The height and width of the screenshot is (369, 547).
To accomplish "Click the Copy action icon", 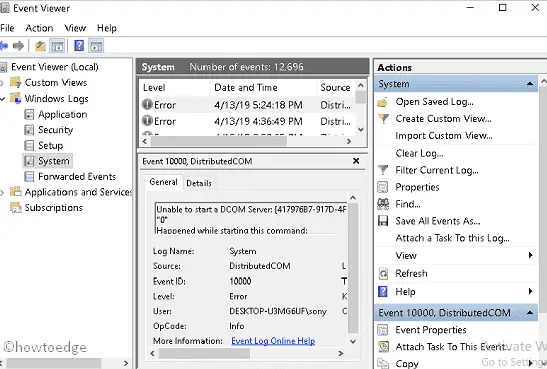I will 383,363.
